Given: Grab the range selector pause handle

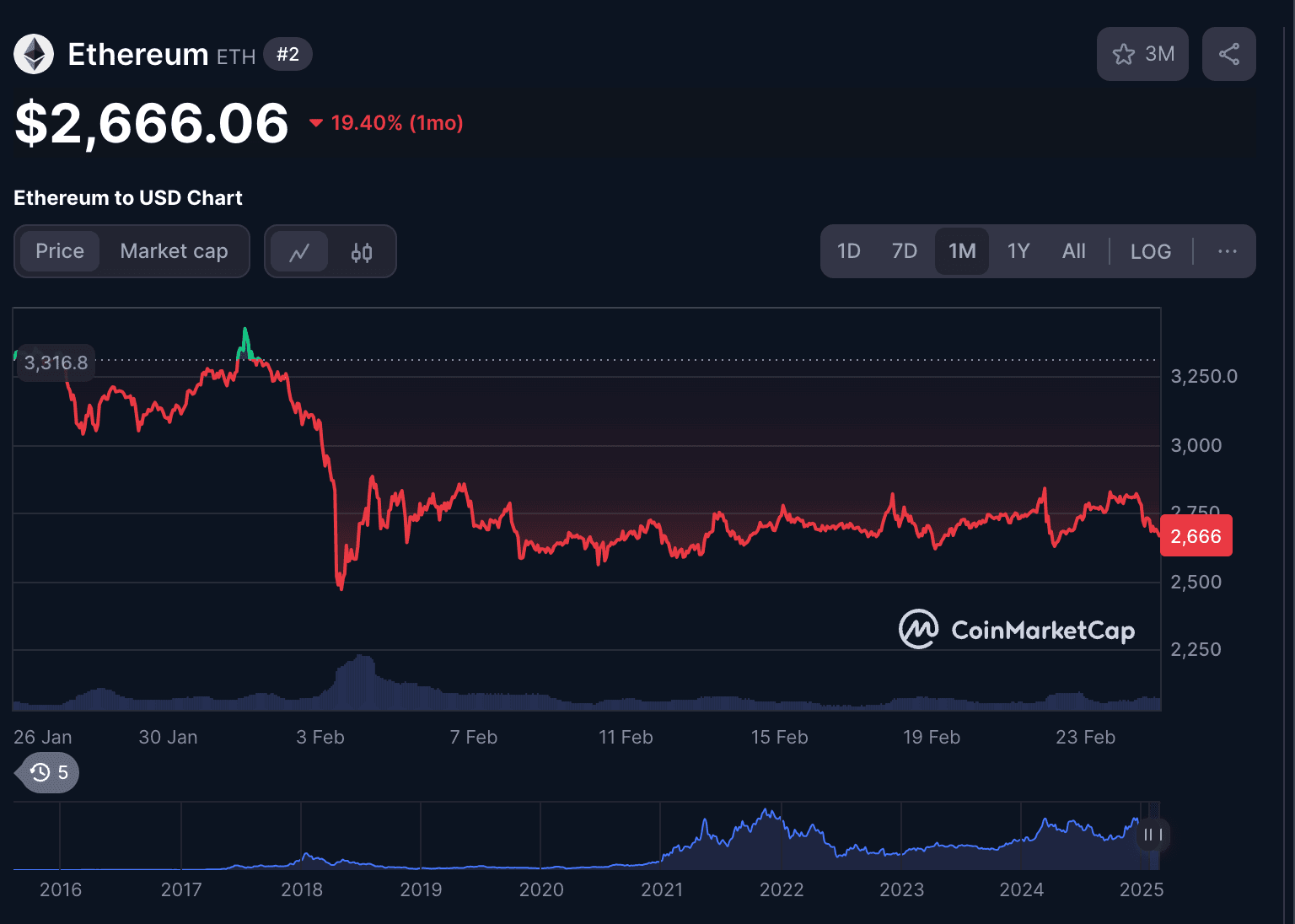Looking at the screenshot, I should coord(1153,835).
